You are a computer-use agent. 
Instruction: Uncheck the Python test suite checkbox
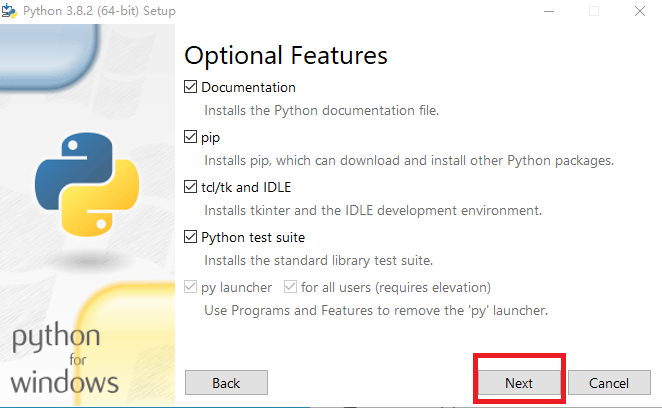tap(191, 238)
